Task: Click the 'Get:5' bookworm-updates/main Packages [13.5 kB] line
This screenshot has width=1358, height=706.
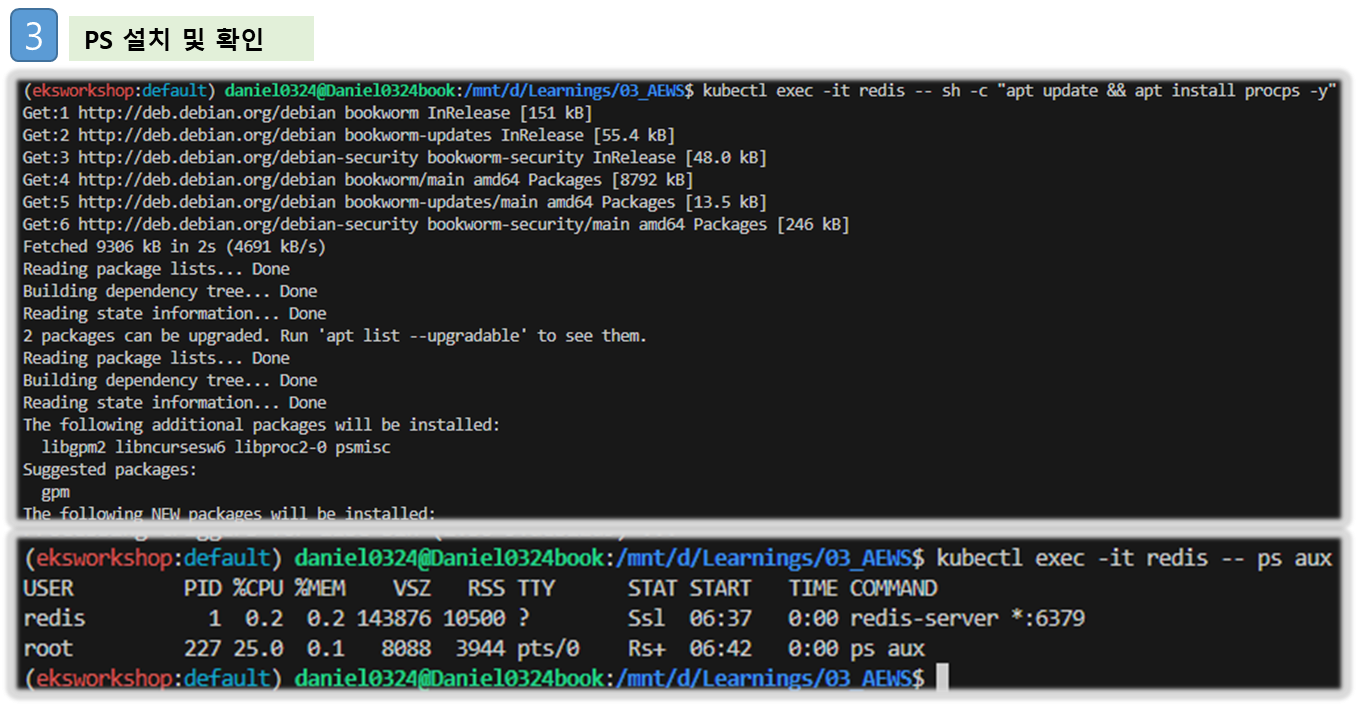Action: coord(394,202)
